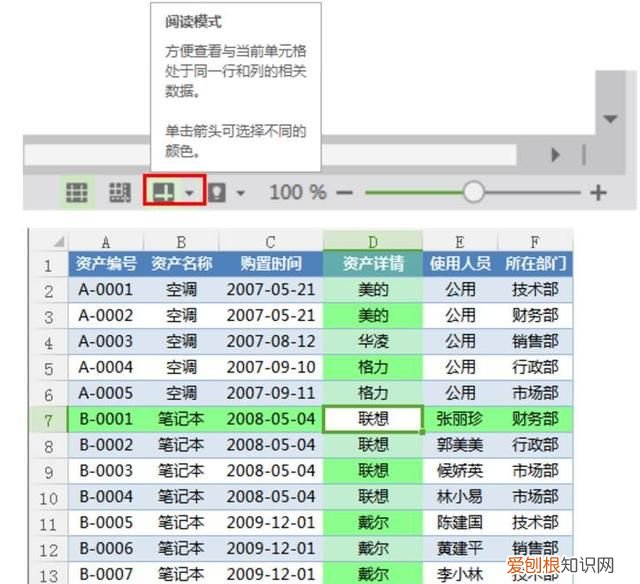
Task: Select column F header
Action: point(535,242)
